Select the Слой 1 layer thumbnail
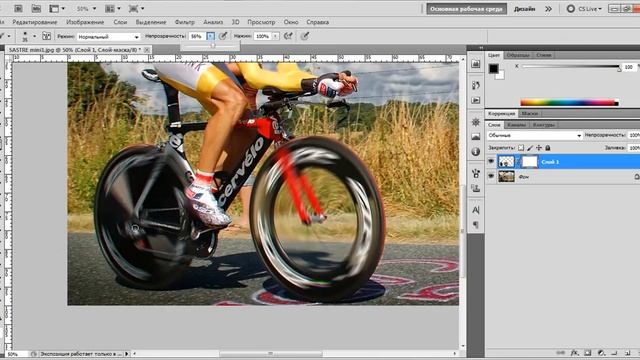640x360 pixels. pyautogui.click(x=506, y=162)
